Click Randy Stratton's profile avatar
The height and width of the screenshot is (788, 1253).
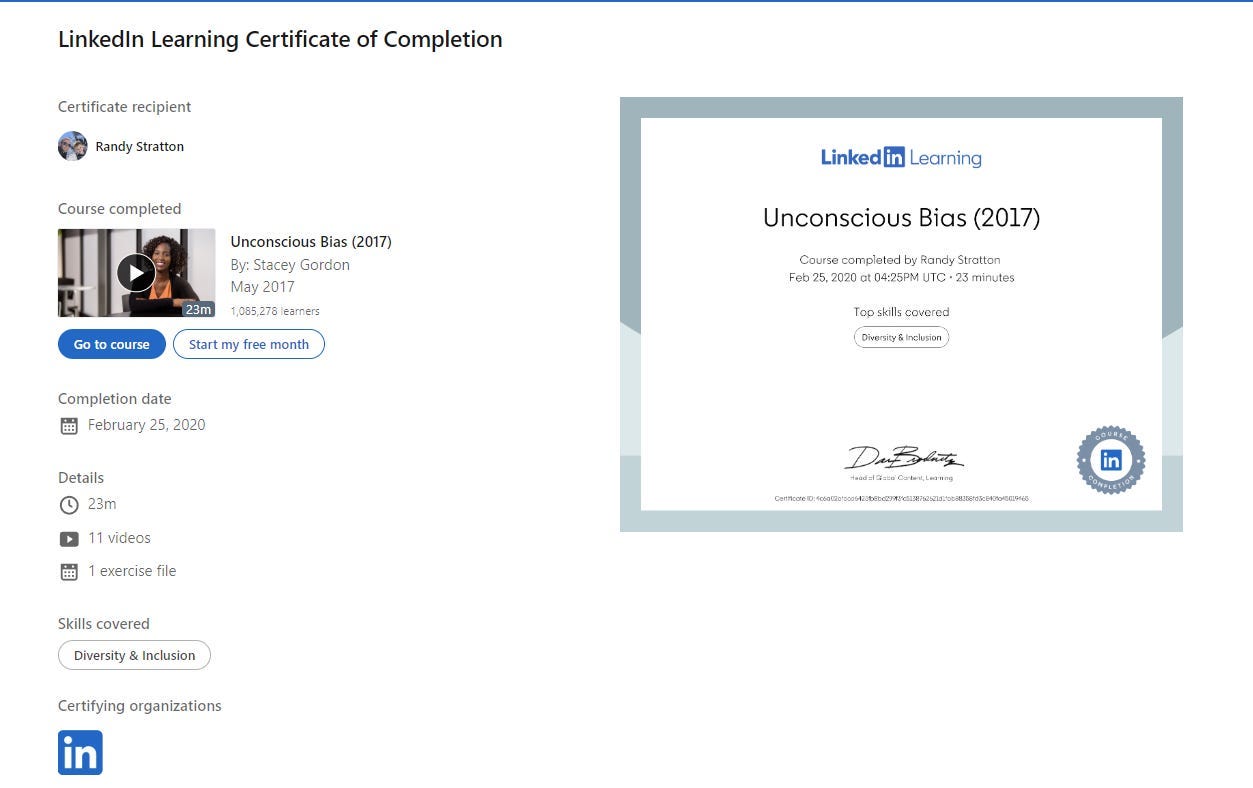coord(72,146)
